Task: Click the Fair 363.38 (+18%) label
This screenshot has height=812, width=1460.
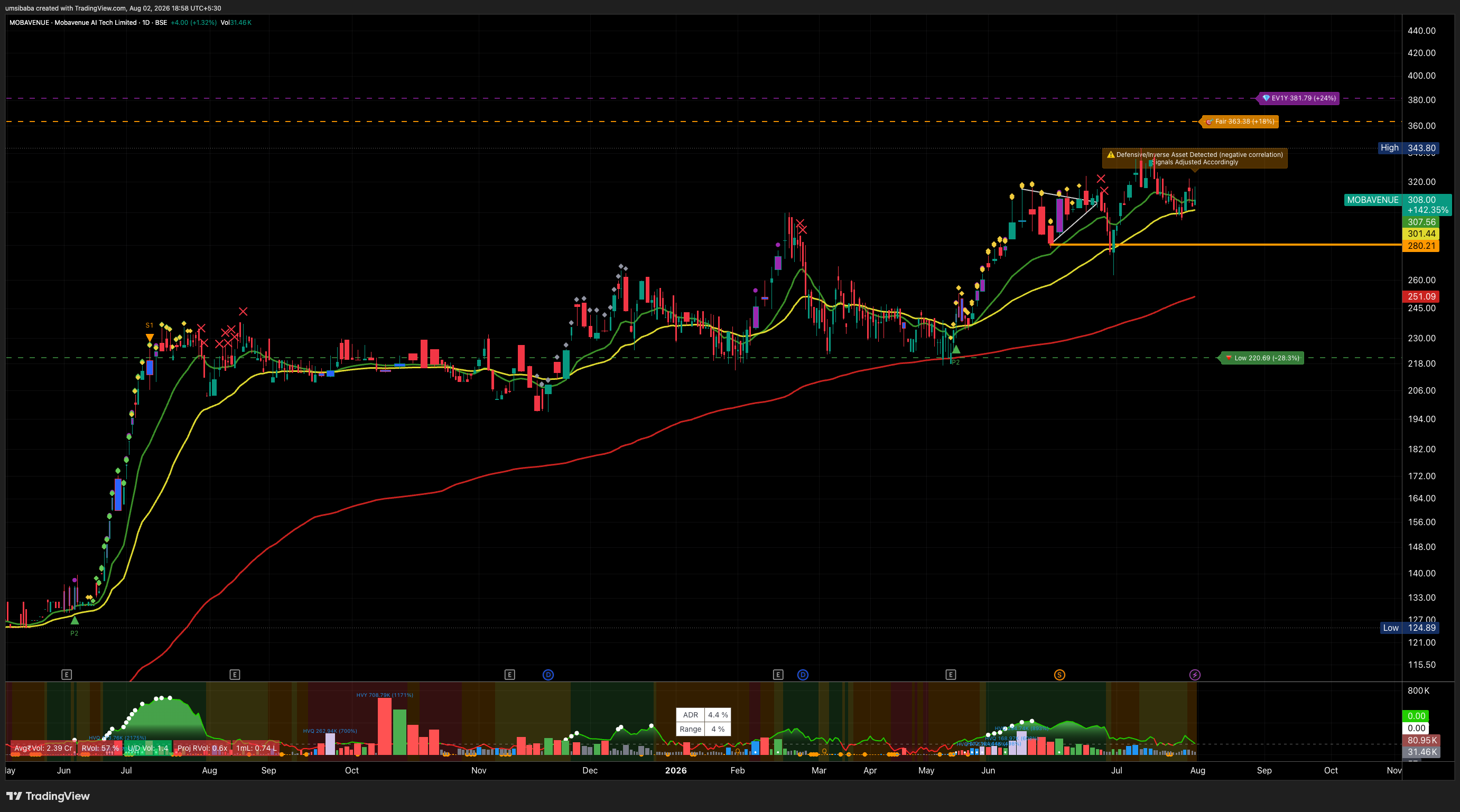Action: 1240,122
